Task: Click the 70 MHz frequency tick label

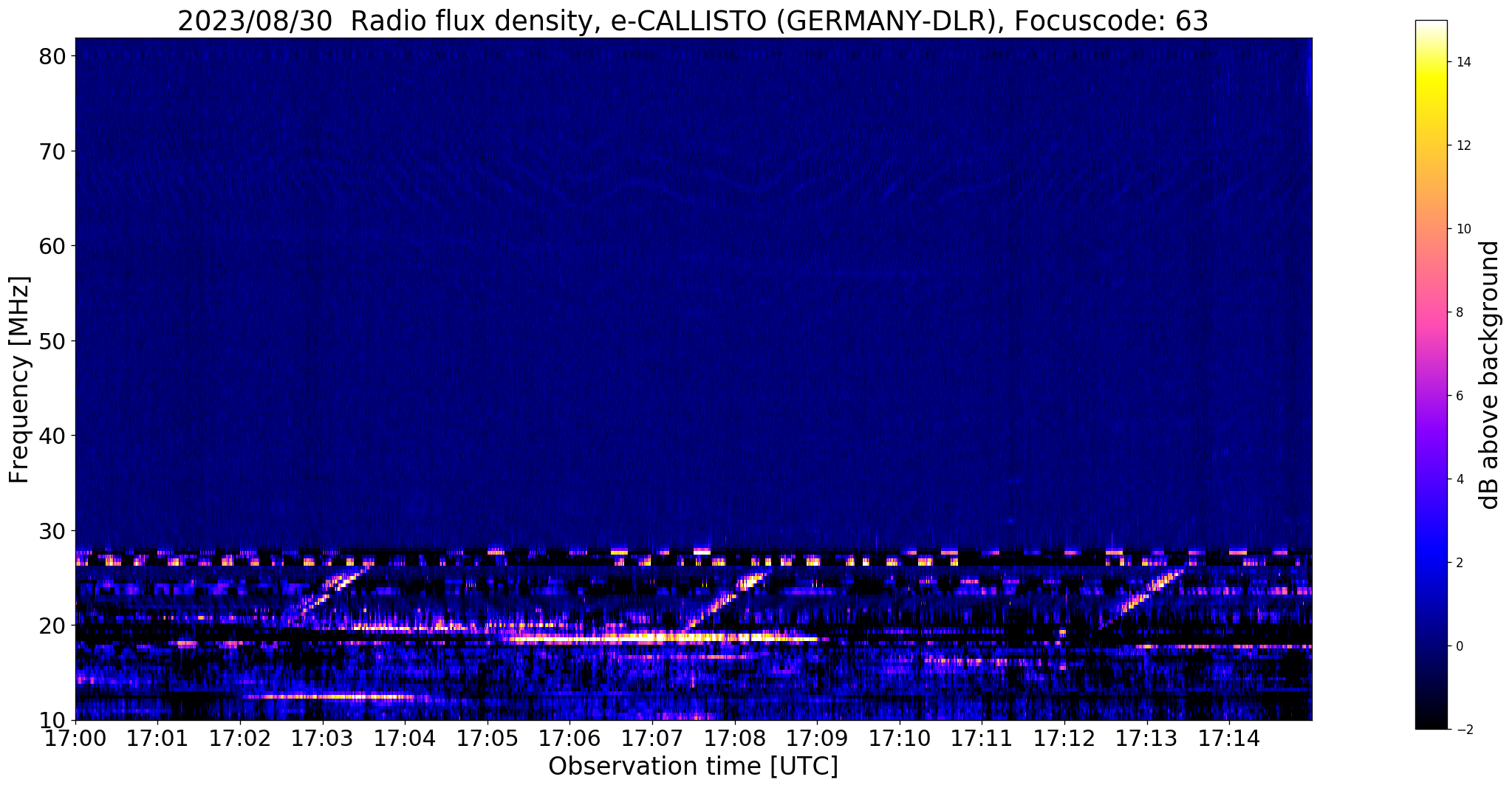Action: [x=54, y=151]
